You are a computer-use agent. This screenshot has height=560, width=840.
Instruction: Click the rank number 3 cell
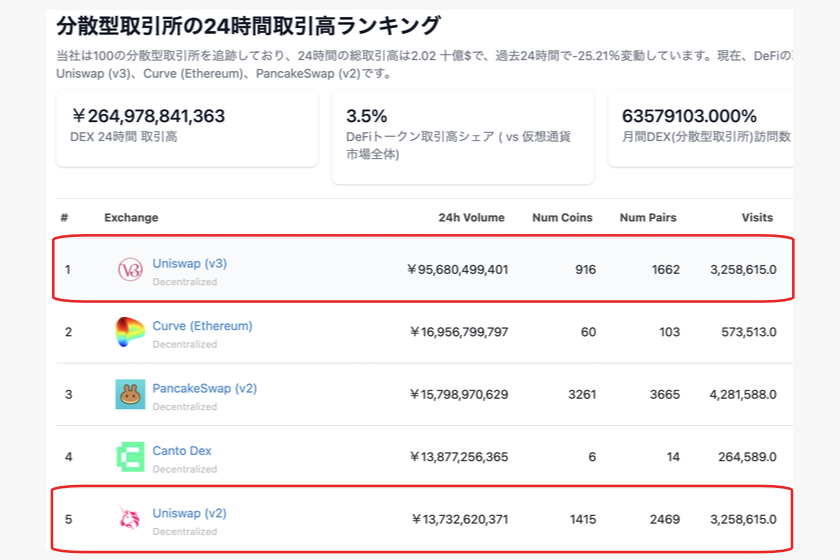click(69, 395)
